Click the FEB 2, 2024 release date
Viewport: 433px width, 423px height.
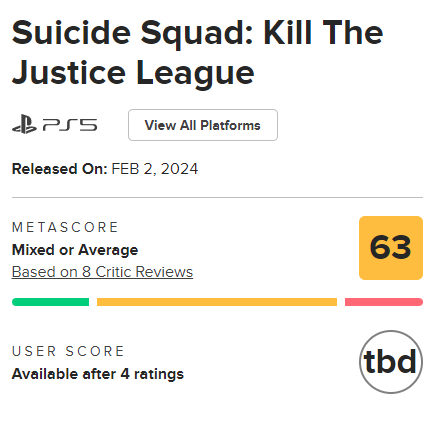tap(155, 169)
